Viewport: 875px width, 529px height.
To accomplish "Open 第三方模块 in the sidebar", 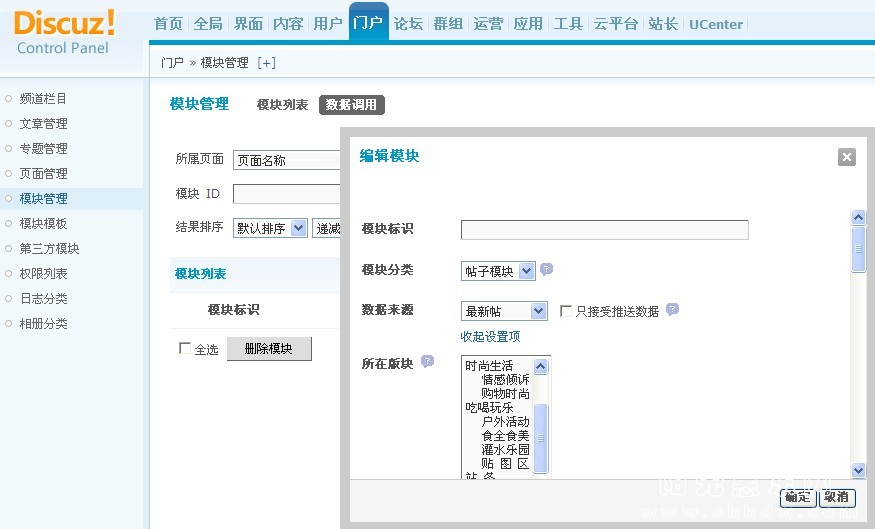I will point(49,248).
